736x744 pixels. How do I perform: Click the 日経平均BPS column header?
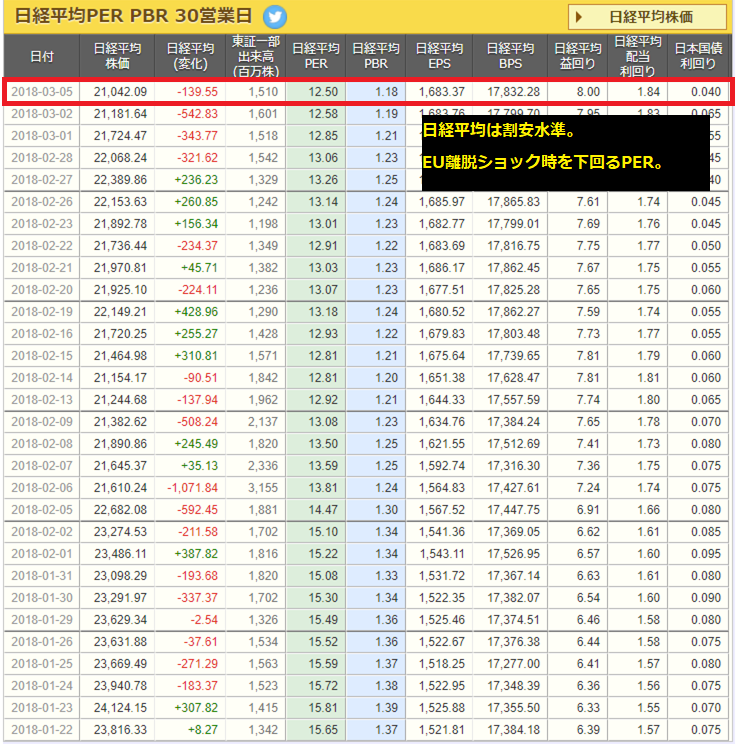click(510, 56)
